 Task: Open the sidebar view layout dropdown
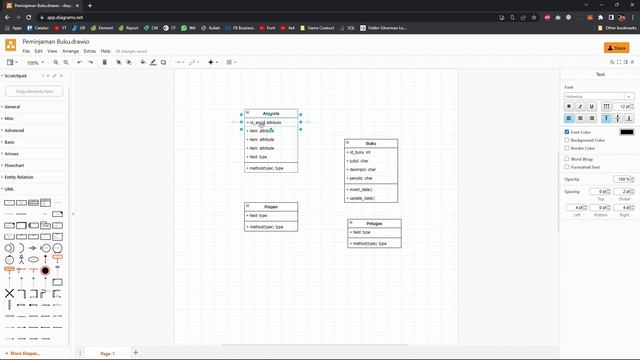tap(12, 62)
